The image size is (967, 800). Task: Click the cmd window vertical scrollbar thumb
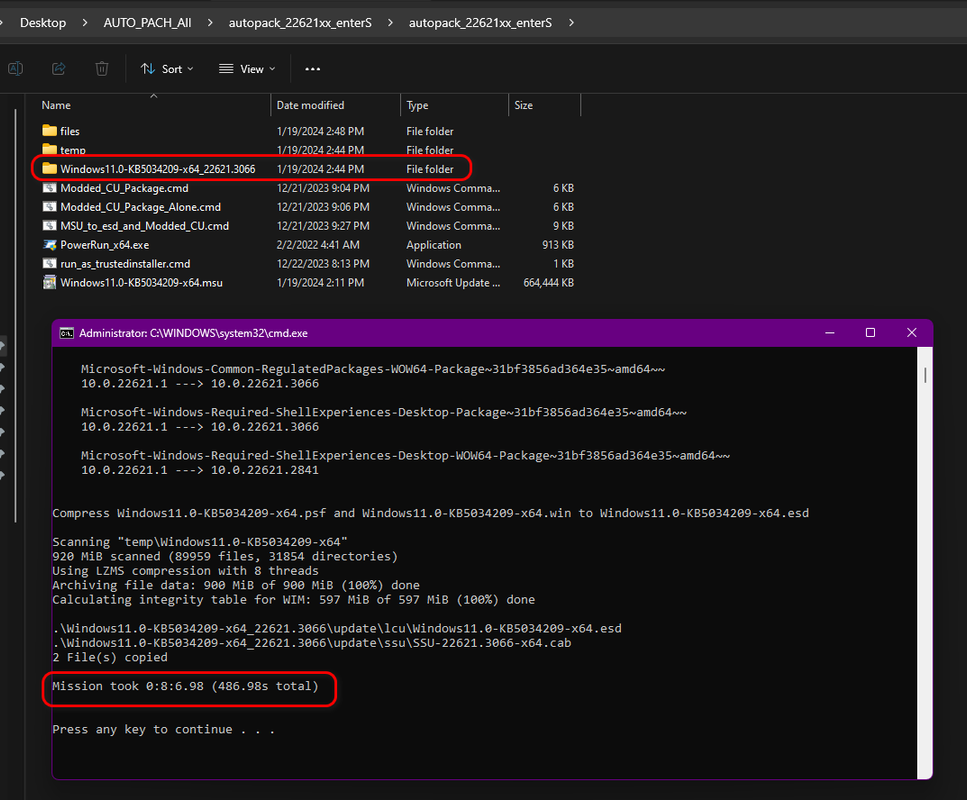point(925,374)
